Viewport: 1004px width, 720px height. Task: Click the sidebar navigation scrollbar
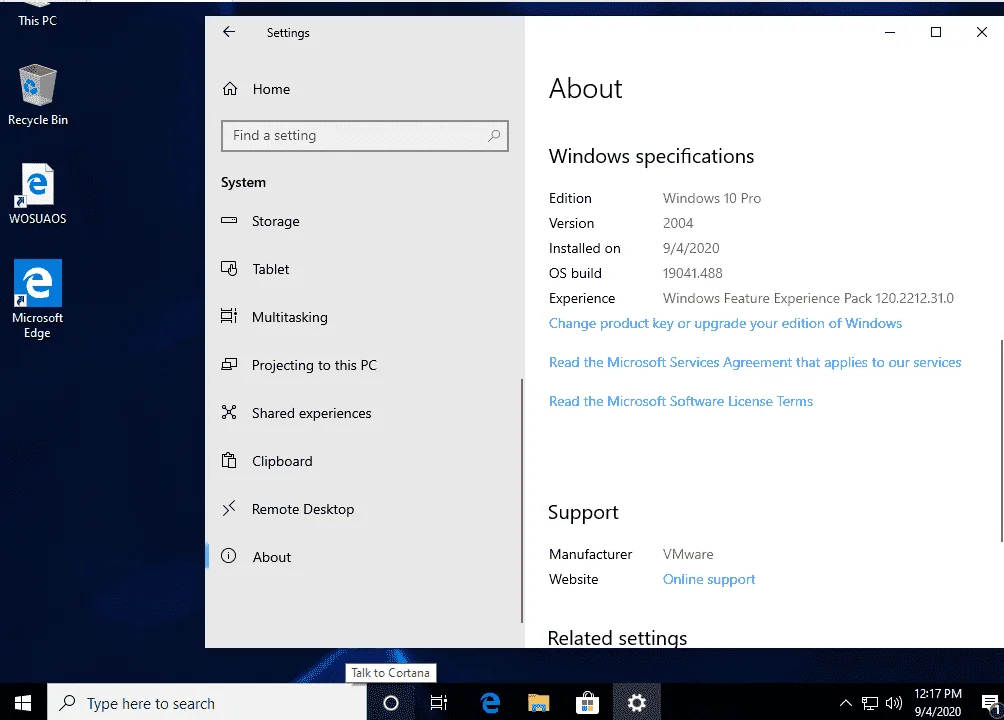pyautogui.click(x=522, y=500)
